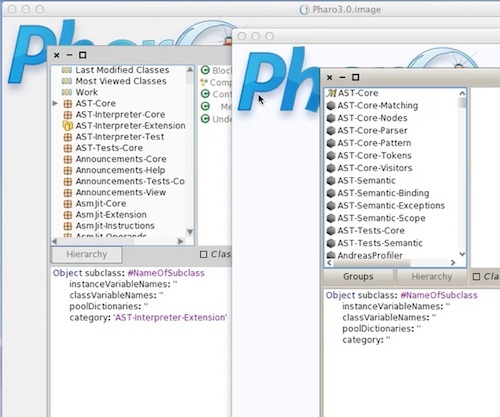Click the package icon beside AST-Tests-Core in left browser

pyautogui.click(x=68, y=148)
